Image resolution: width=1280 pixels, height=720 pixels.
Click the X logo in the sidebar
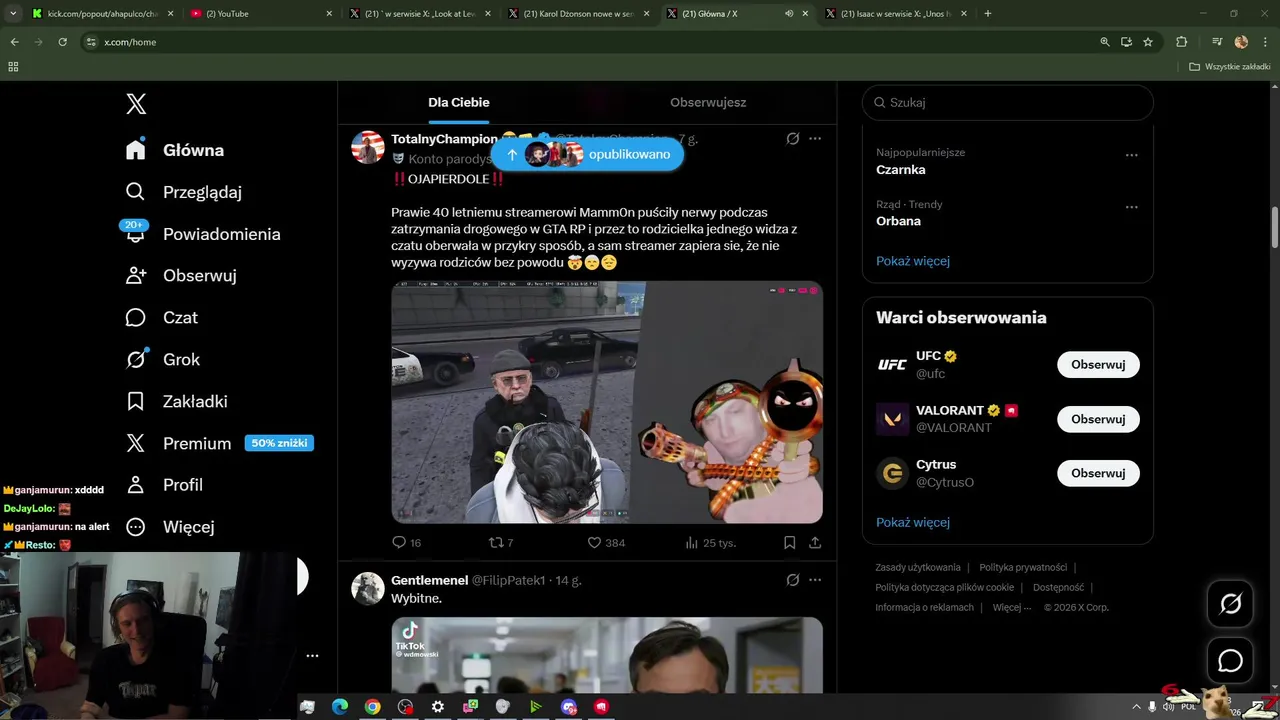coord(136,104)
